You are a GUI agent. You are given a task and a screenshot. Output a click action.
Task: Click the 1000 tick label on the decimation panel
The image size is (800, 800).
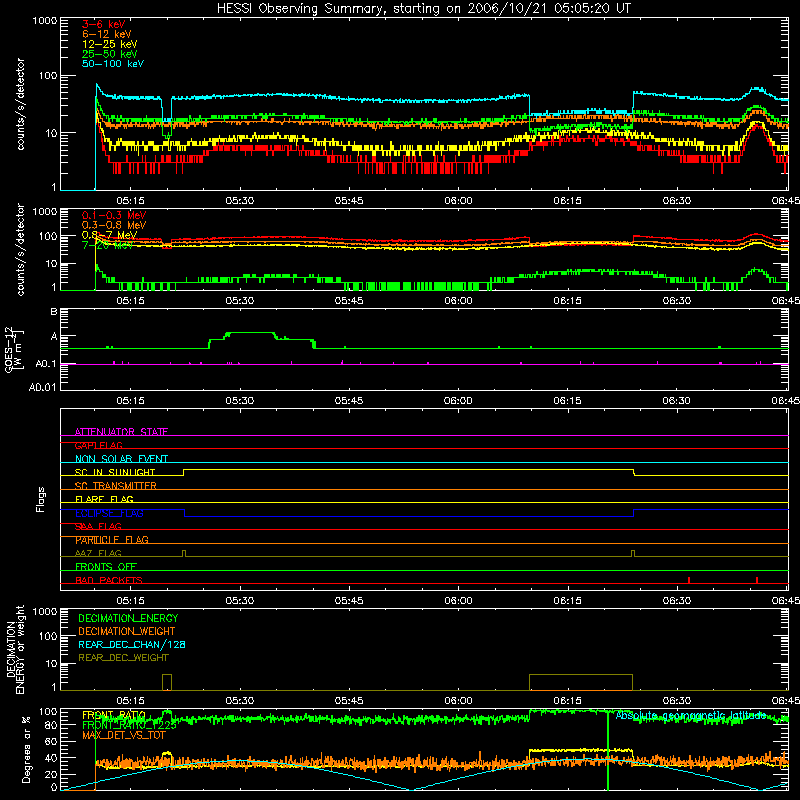coord(45,612)
